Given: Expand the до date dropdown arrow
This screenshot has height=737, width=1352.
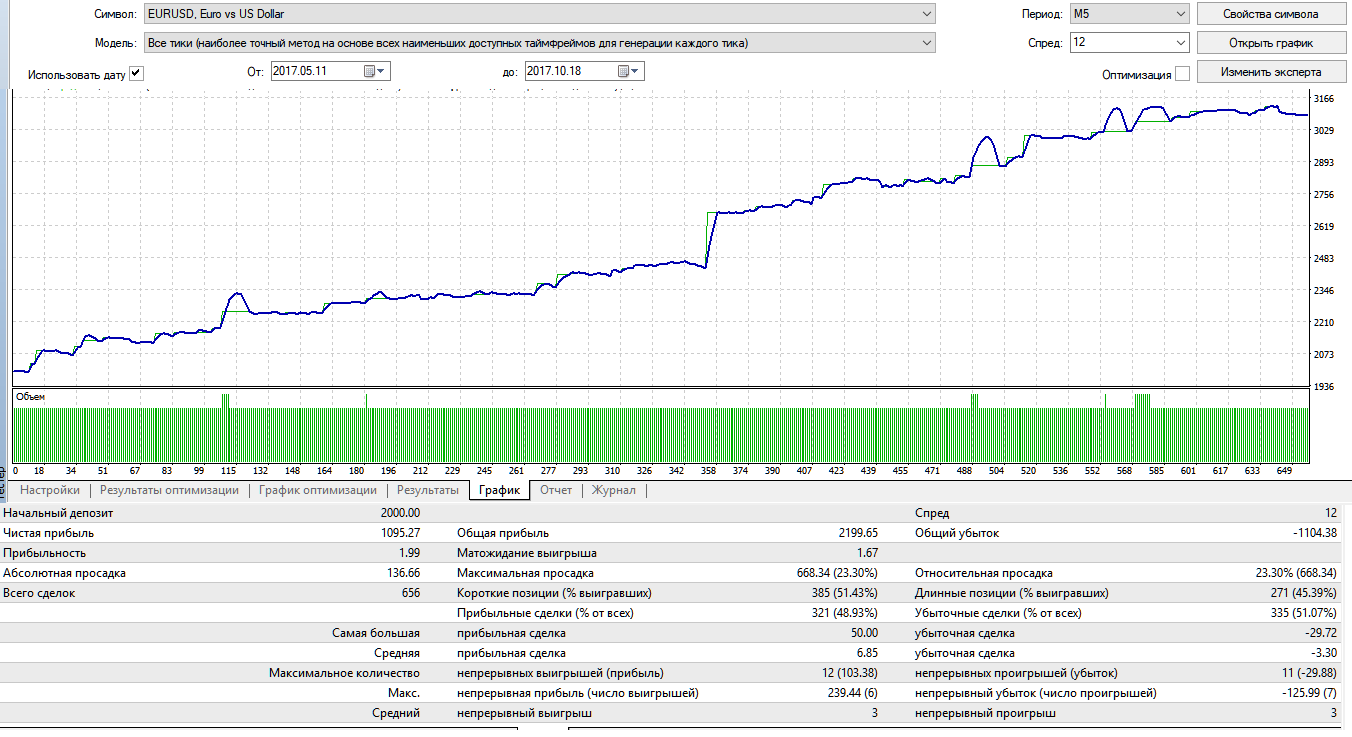Looking at the screenshot, I should (x=636, y=71).
